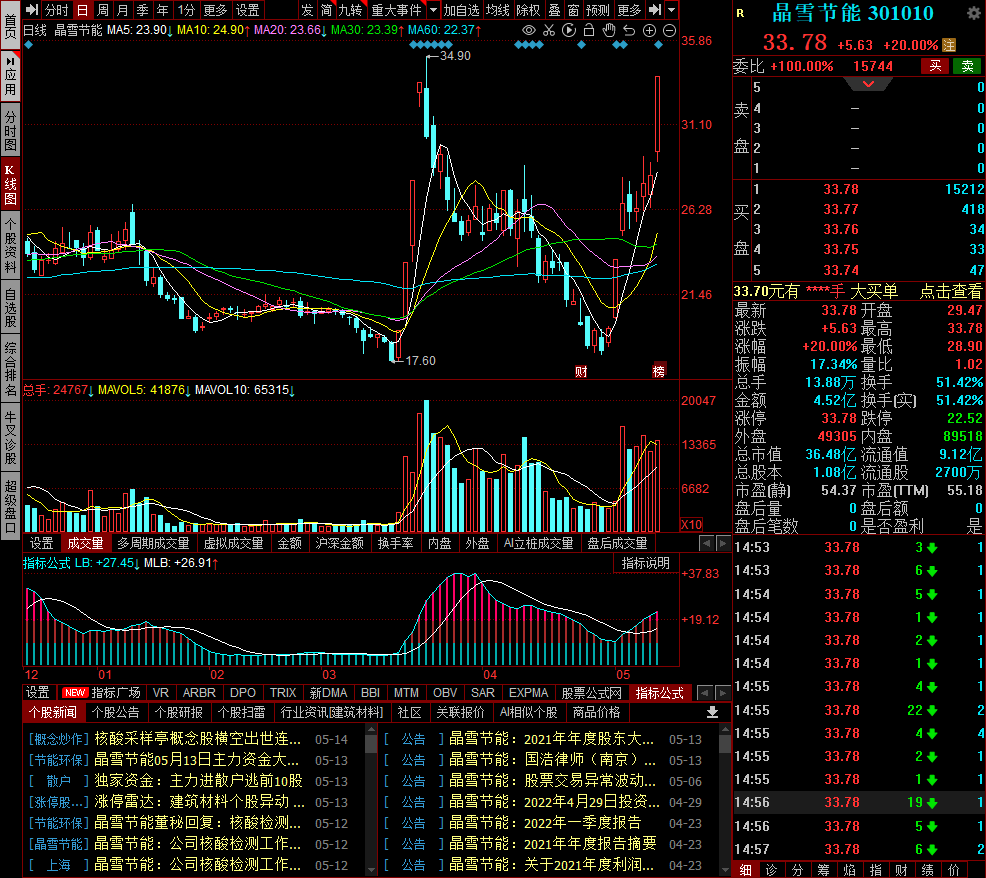Toggle 均线 moving averages display

point(497,10)
